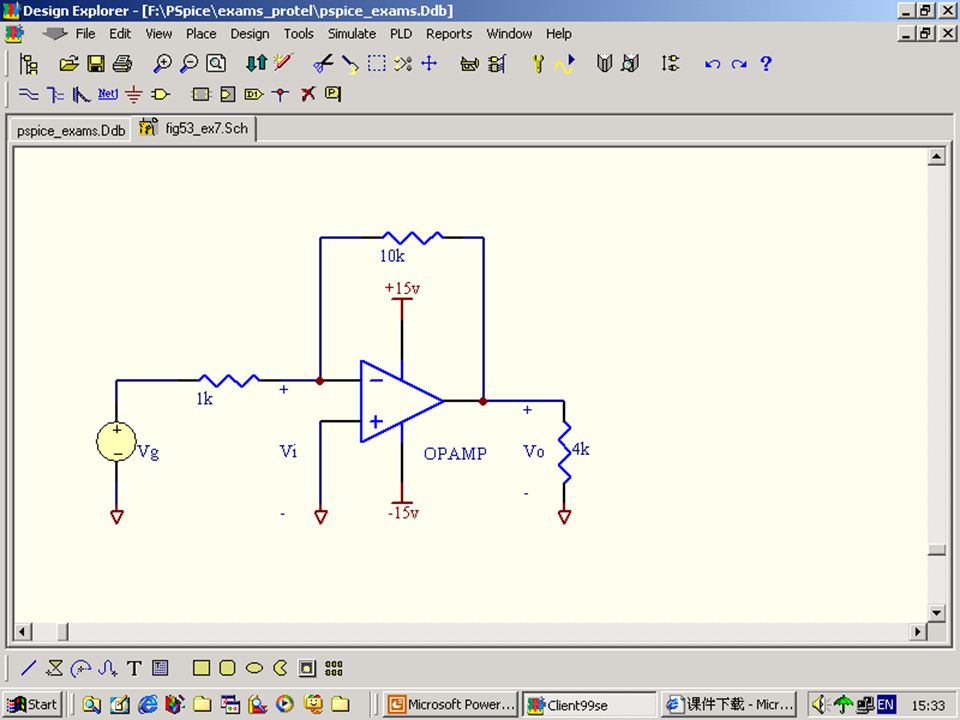Screen dimensions: 960x720
Task: Click the vertical scrollbar down arrow
Action: pyautogui.click(x=936, y=613)
